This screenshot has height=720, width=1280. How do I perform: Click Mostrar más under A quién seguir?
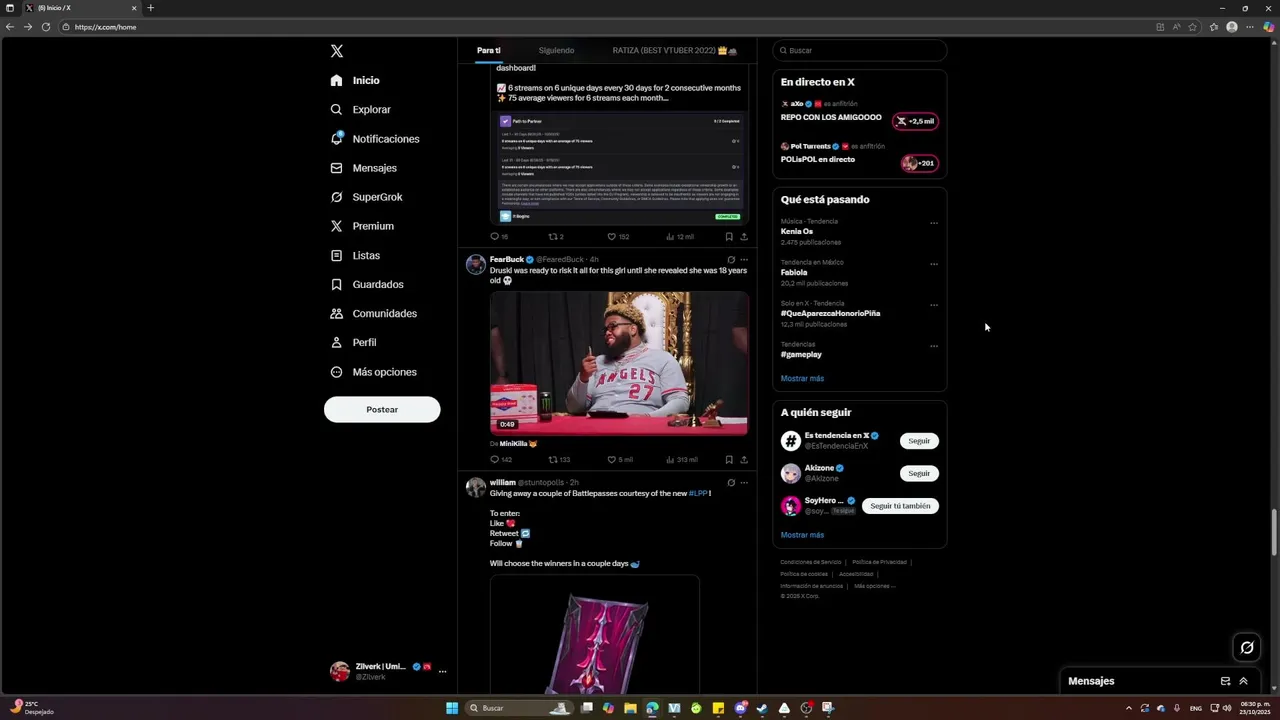click(x=802, y=535)
